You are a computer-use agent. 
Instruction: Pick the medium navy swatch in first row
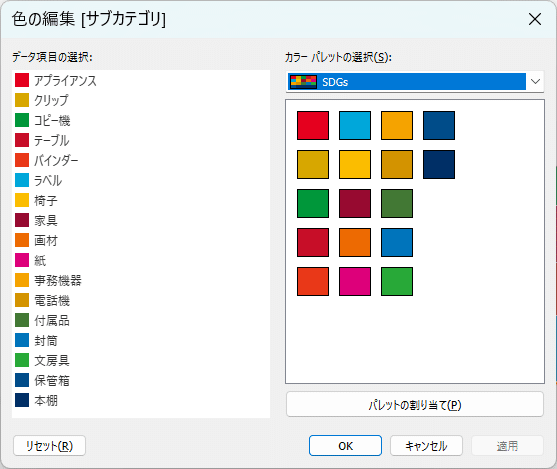[x=439, y=125]
